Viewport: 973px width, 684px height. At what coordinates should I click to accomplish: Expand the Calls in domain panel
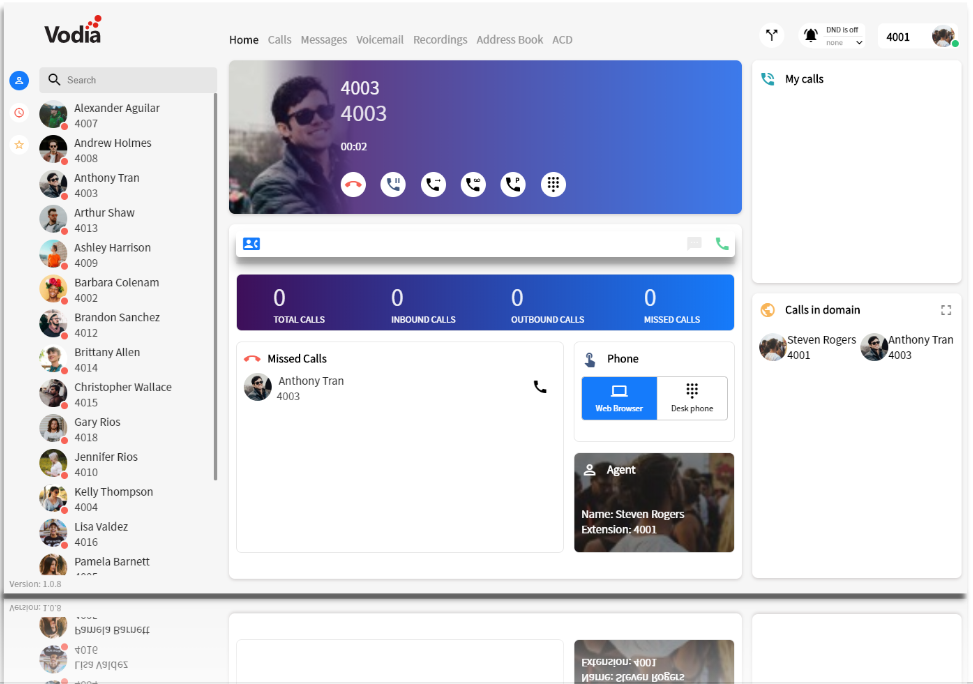946,310
